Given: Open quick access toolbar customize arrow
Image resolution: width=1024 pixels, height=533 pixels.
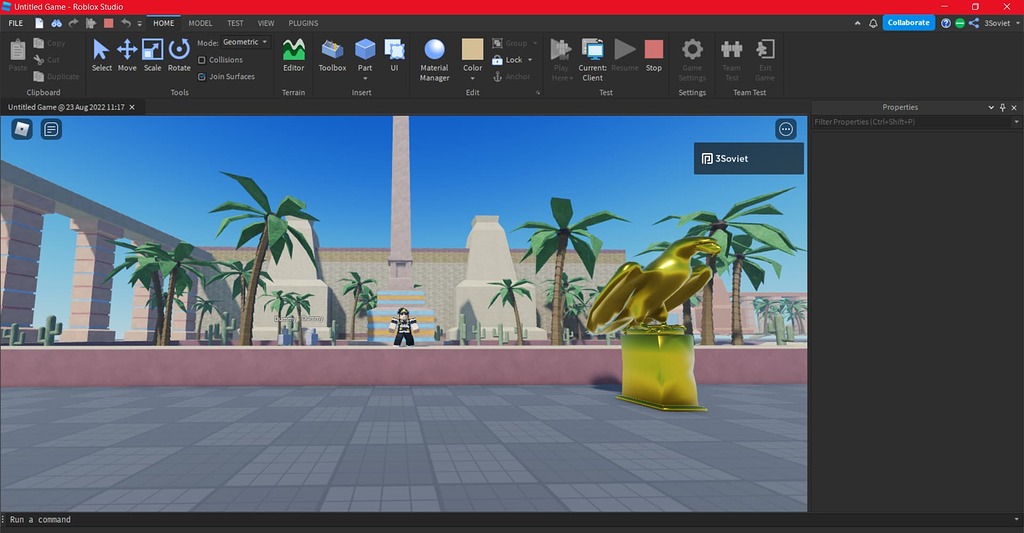Looking at the screenshot, I should tap(139, 24).
